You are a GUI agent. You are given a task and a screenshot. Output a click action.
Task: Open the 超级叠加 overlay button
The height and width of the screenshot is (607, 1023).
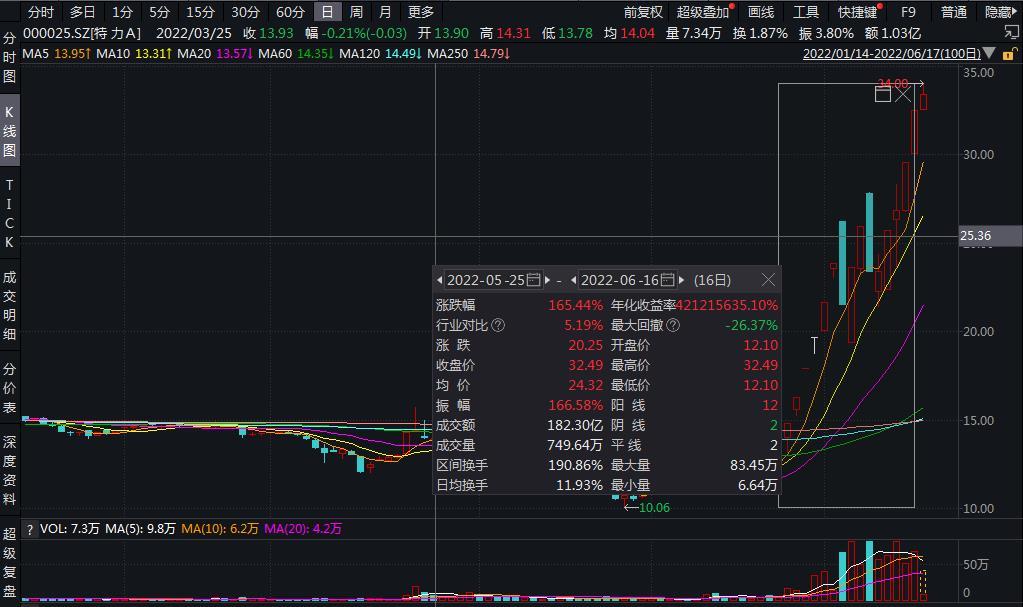[703, 12]
